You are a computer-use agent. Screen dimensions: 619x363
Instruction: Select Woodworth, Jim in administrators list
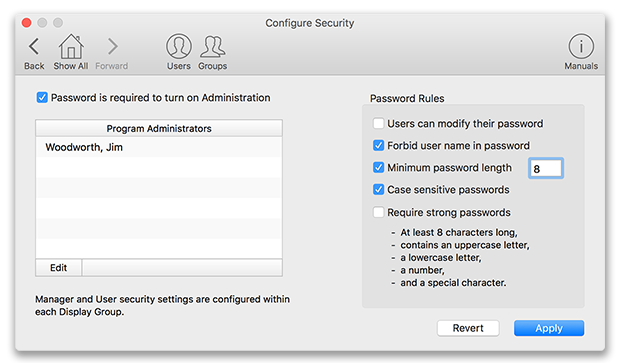coord(159,147)
